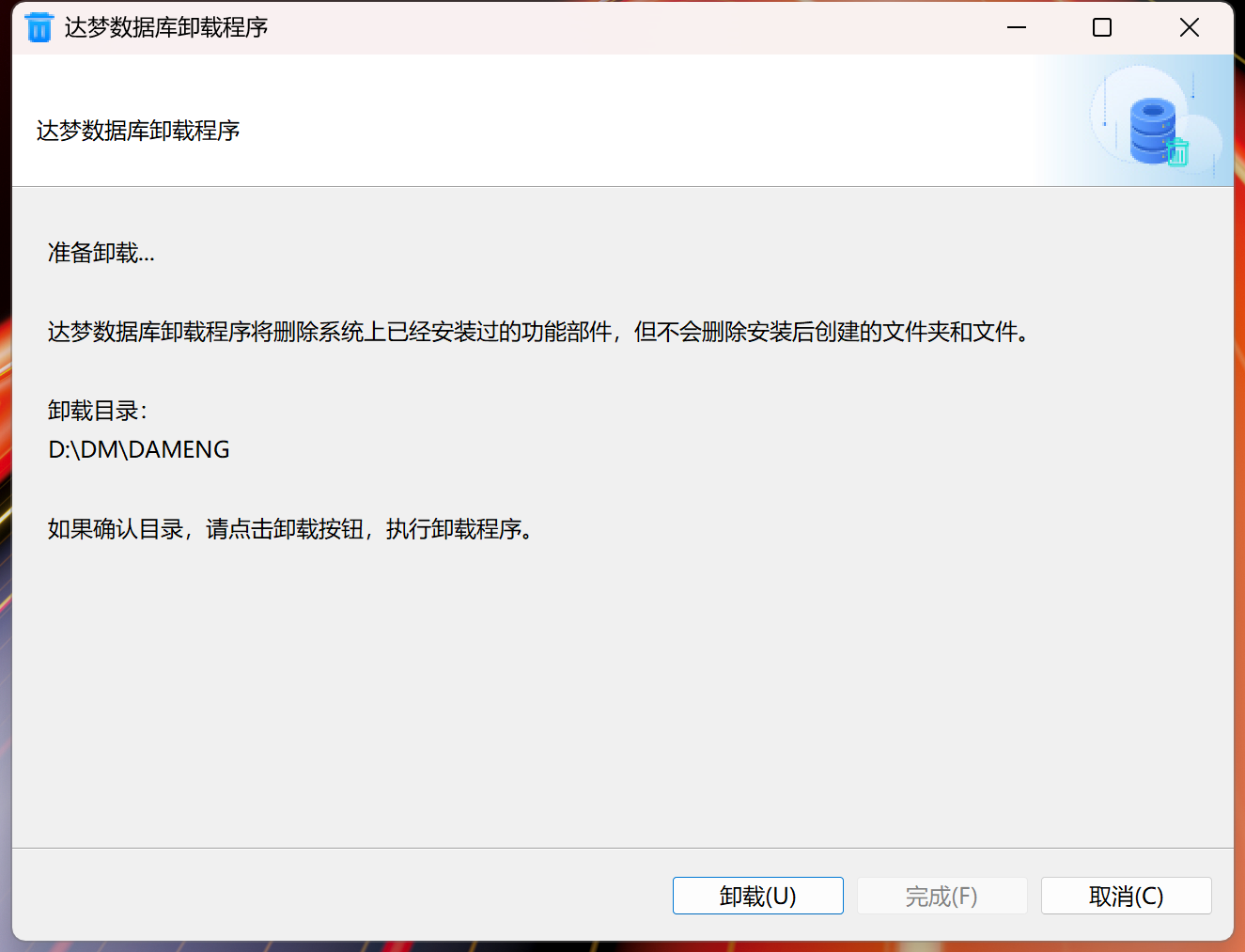1245x952 pixels.
Task: Click the 取消(C) cancel button
Action: (1126, 896)
